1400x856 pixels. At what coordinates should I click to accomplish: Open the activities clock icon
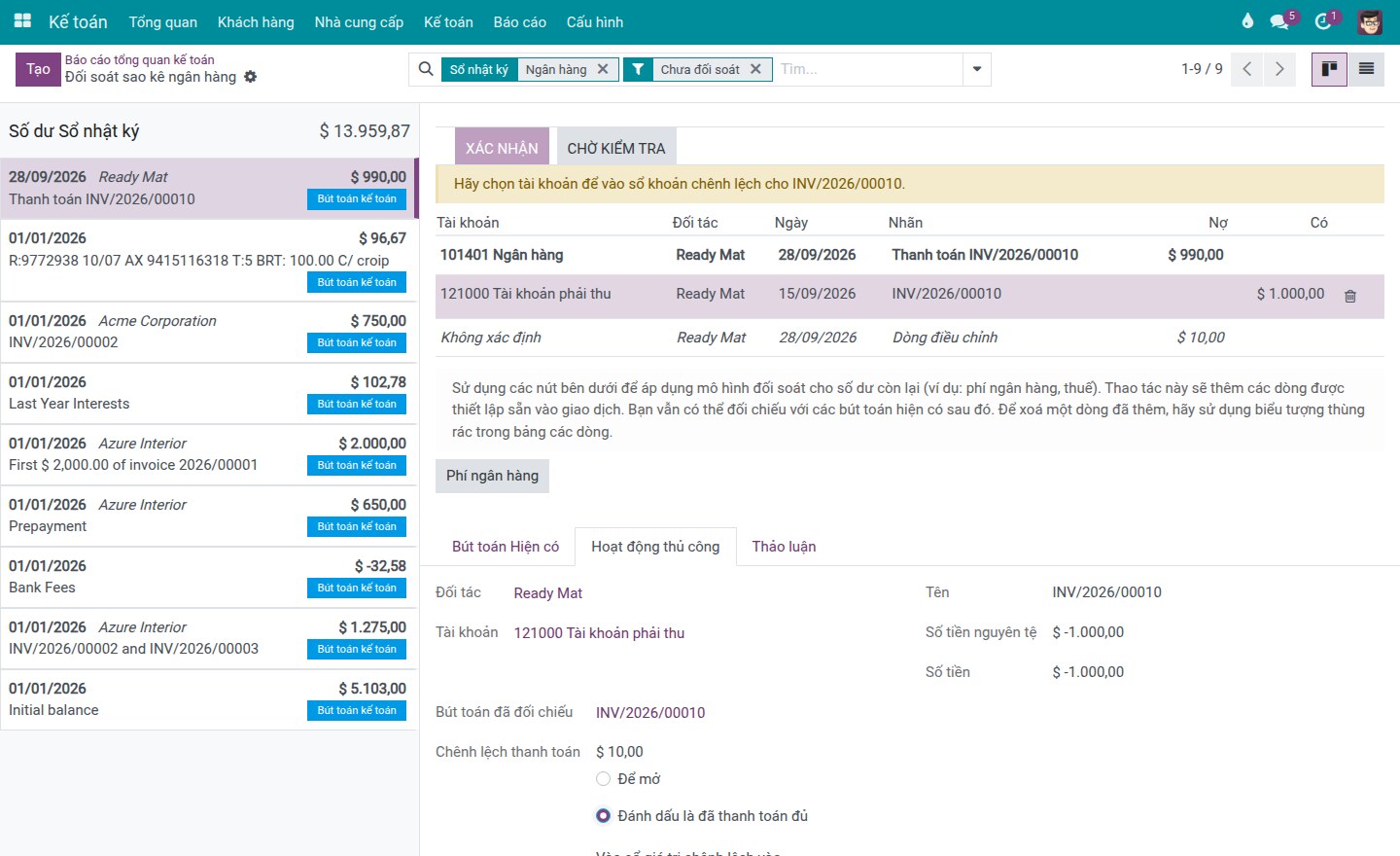pos(1323,21)
